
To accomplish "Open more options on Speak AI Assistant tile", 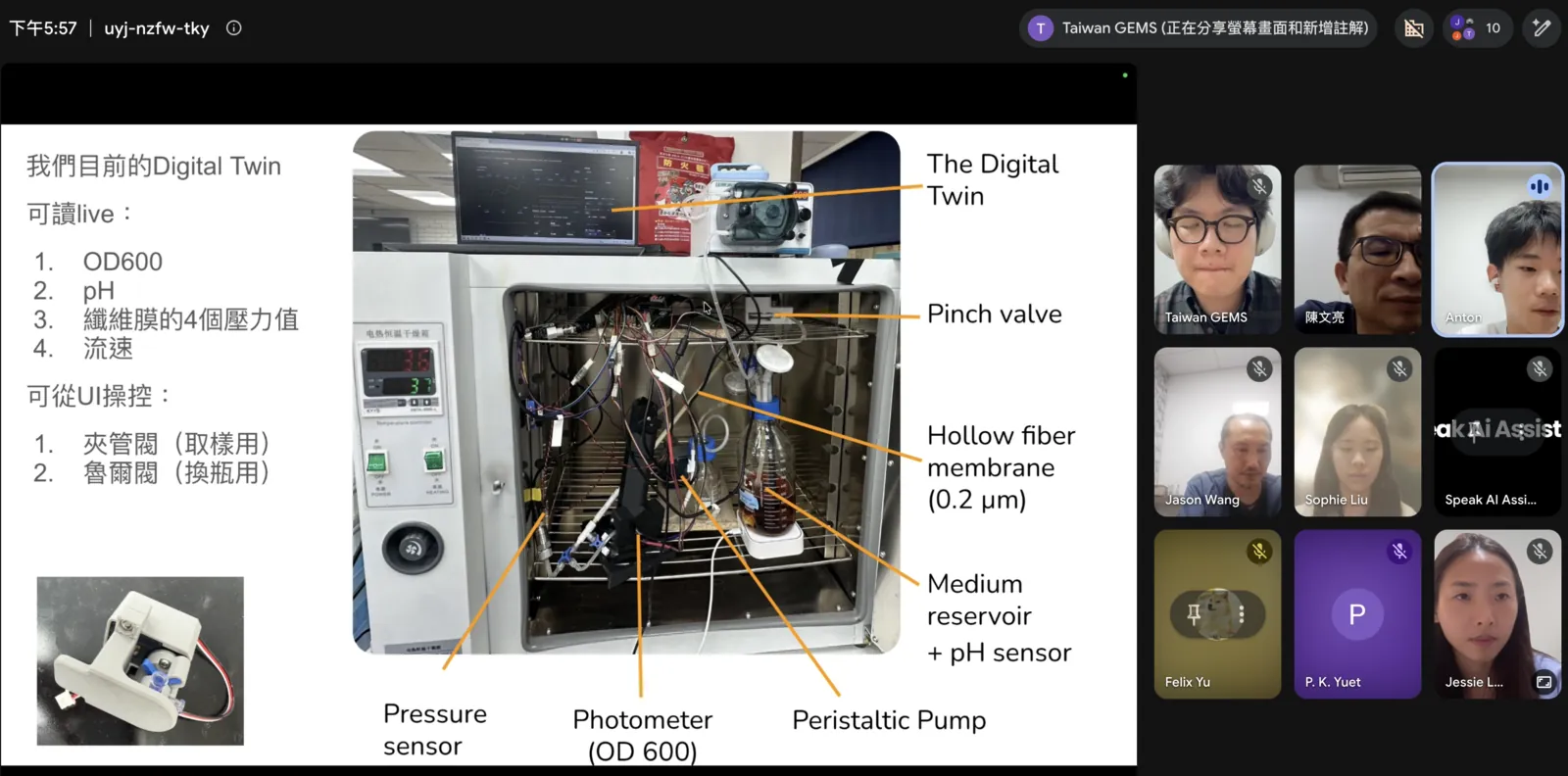I will pos(1521,431).
